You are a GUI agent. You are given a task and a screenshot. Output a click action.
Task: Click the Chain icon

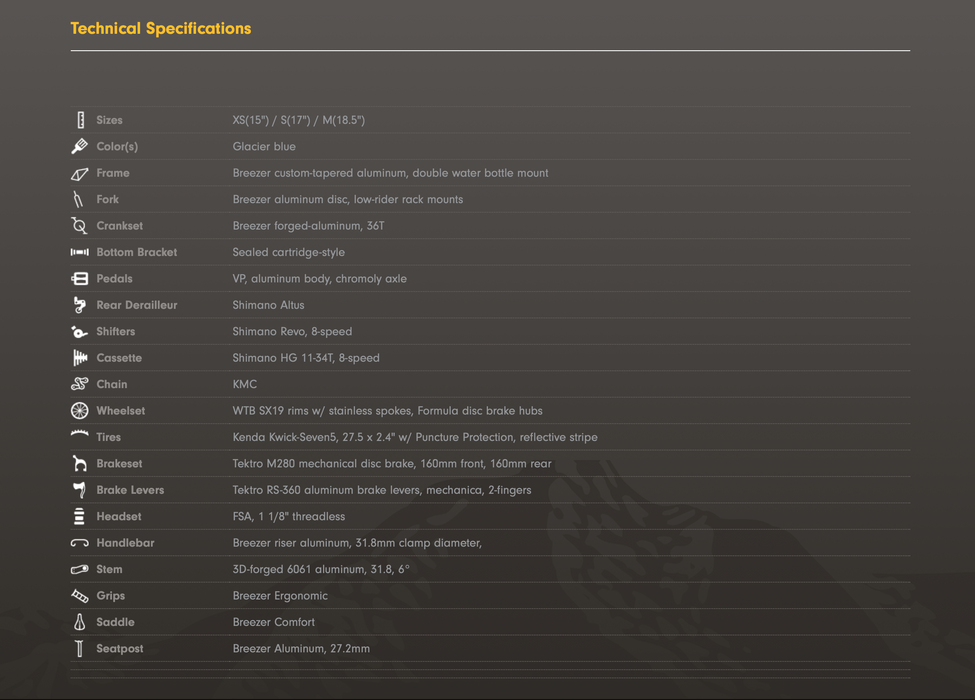[x=80, y=384]
